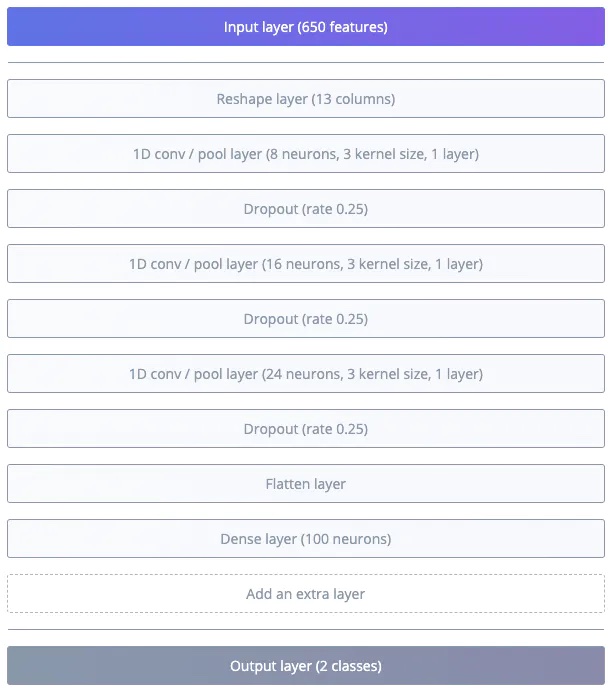The width and height of the screenshot is (613, 696).
Task: Select the 1D conv layer with 24 neurons
Action: [x=306, y=374]
